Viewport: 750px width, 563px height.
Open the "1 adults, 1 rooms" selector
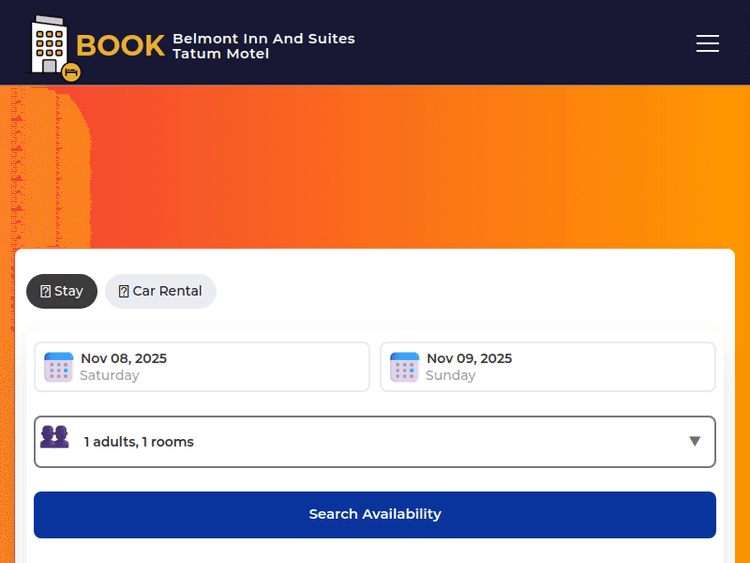coord(375,441)
